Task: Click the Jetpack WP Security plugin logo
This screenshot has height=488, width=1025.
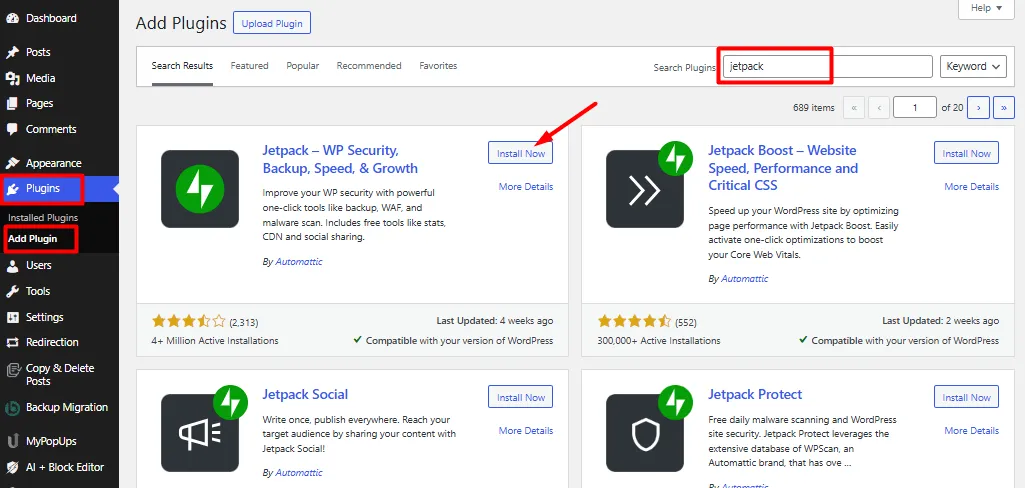Action: tap(200, 189)
